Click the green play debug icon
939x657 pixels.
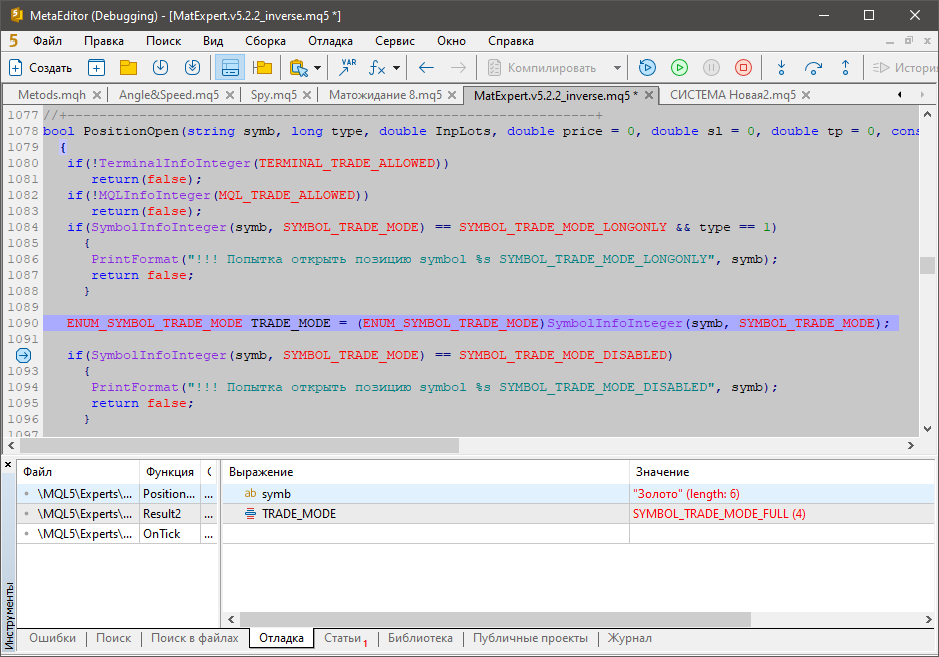[679, 68]
